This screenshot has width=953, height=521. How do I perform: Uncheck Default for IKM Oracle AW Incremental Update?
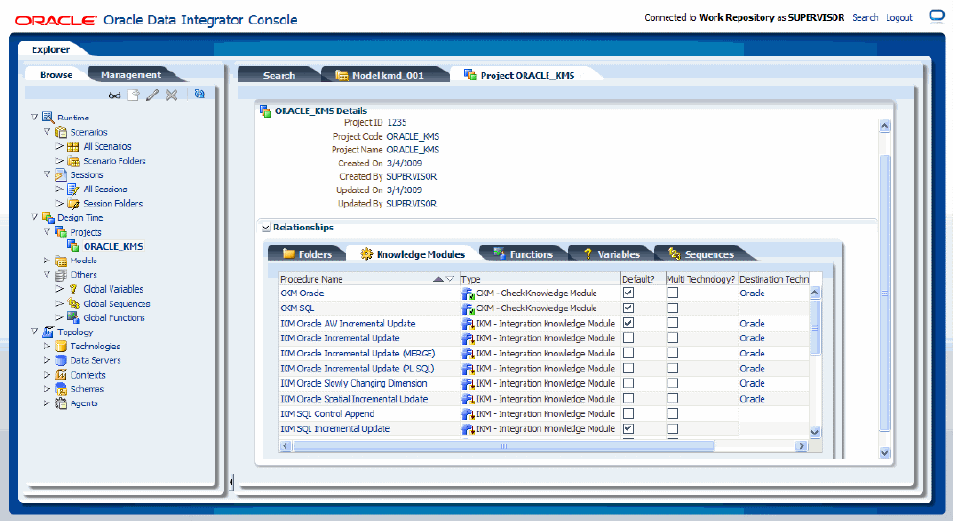[628, 323]
